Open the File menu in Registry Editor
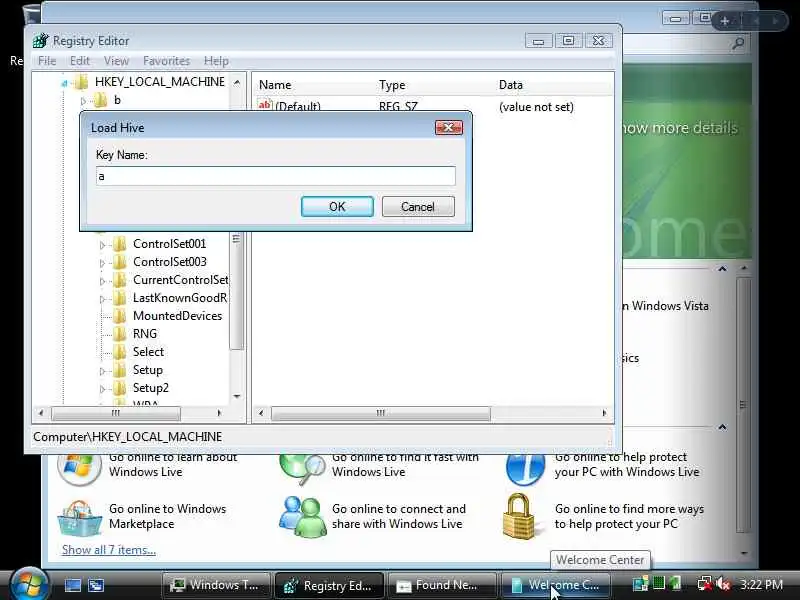The image size is (800, 600). coord(47,61)
